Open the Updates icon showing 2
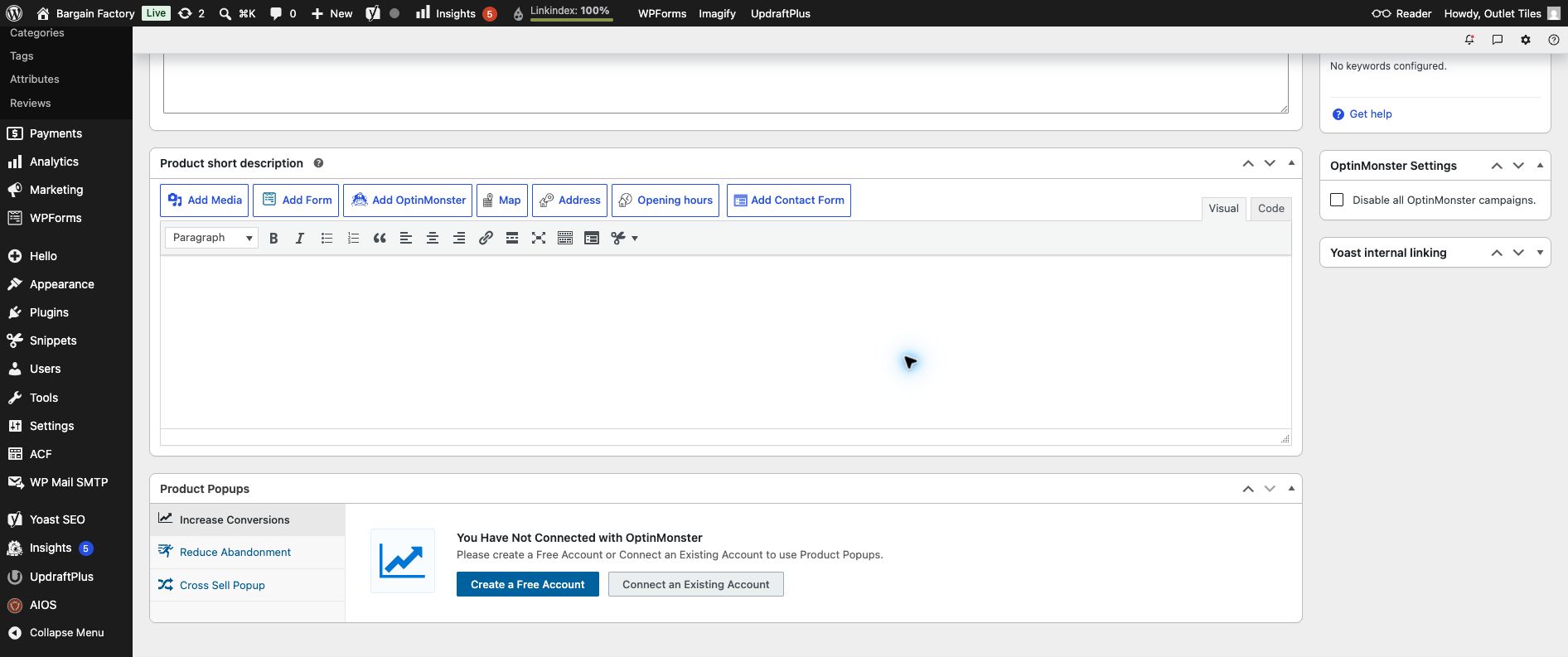This screenshot has height=657, width=1568. (x=191, y=13)
